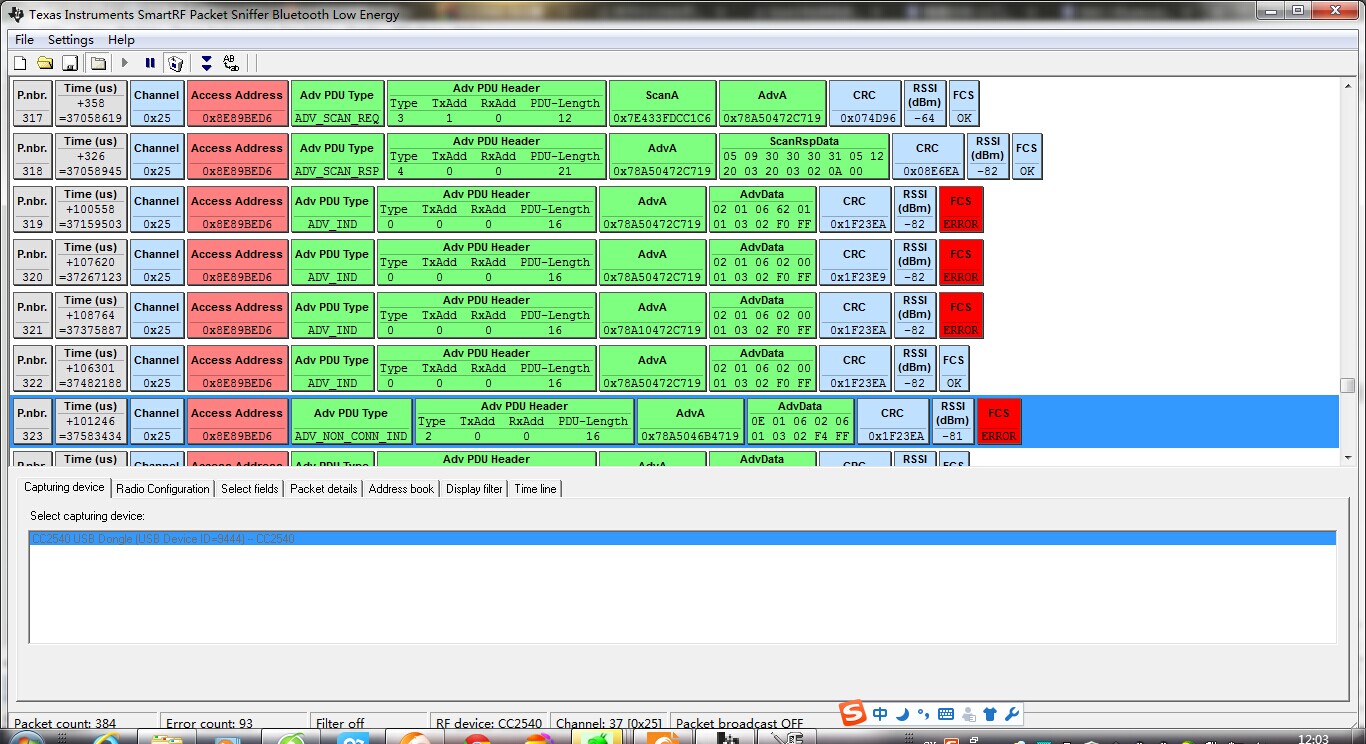Start packet capture with the play icon
The image size is (1366, 744).
125,63
